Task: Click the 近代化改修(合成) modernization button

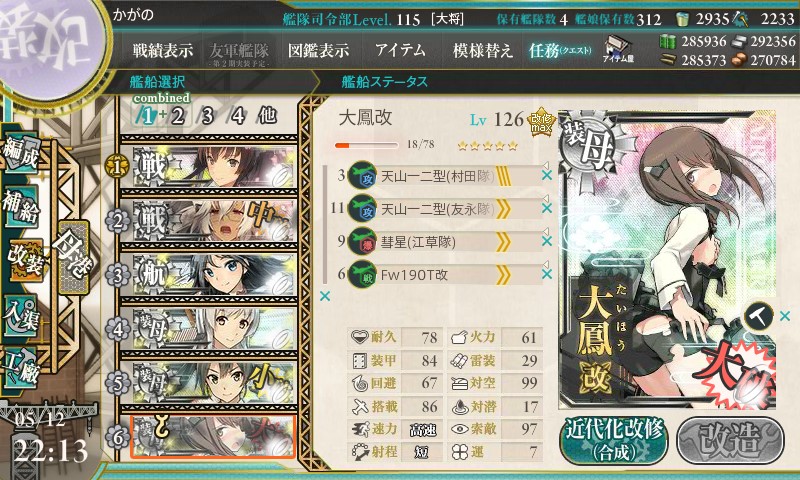Action: coord(614,441)
